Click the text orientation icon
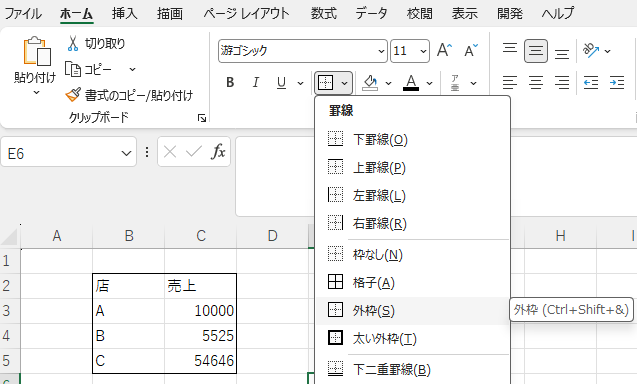Screen dimensions: 637x384 point(591,50)
